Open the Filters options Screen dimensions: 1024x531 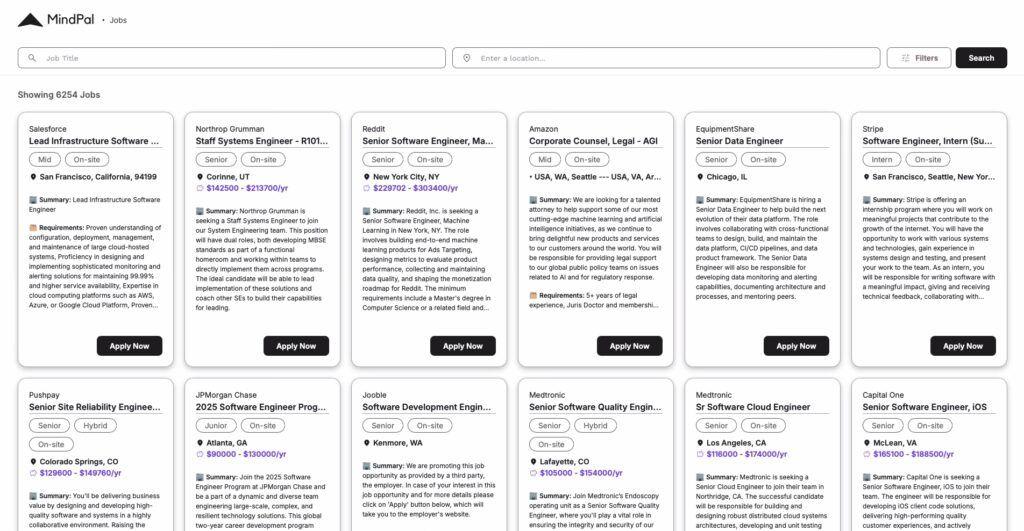coord(919,58)
